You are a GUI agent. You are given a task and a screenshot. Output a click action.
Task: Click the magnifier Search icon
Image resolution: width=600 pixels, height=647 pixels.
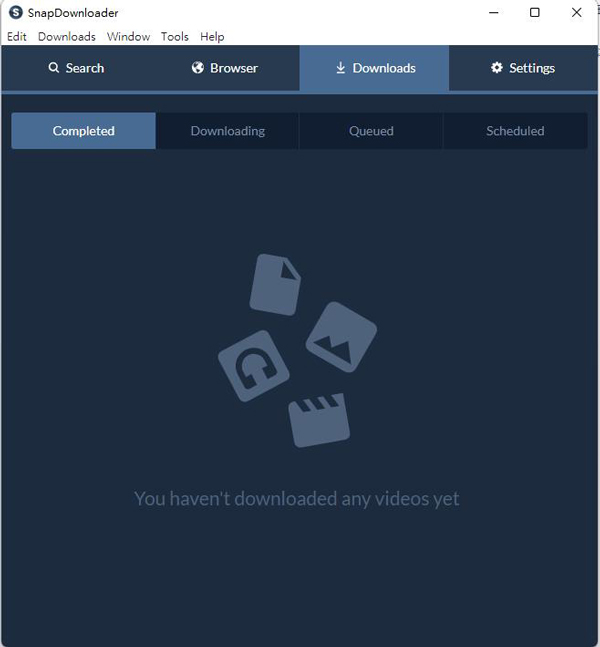(x=54, y=68)
